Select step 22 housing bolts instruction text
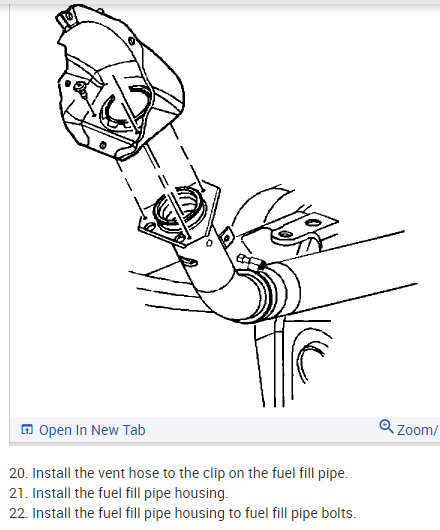440x530 pixels. pyautogui.click(x=182, y=513)
